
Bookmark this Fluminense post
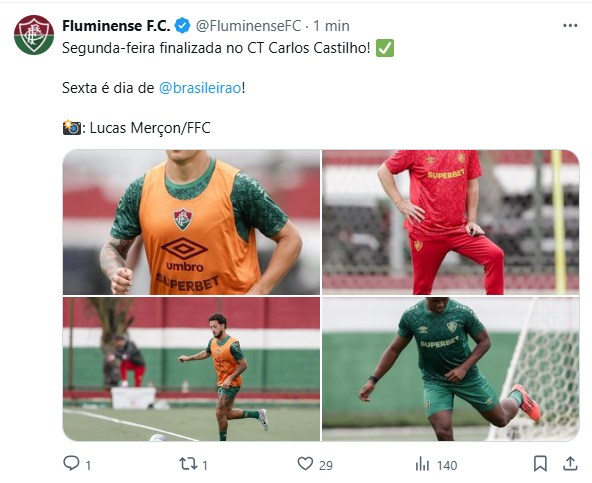click(540, 464)
